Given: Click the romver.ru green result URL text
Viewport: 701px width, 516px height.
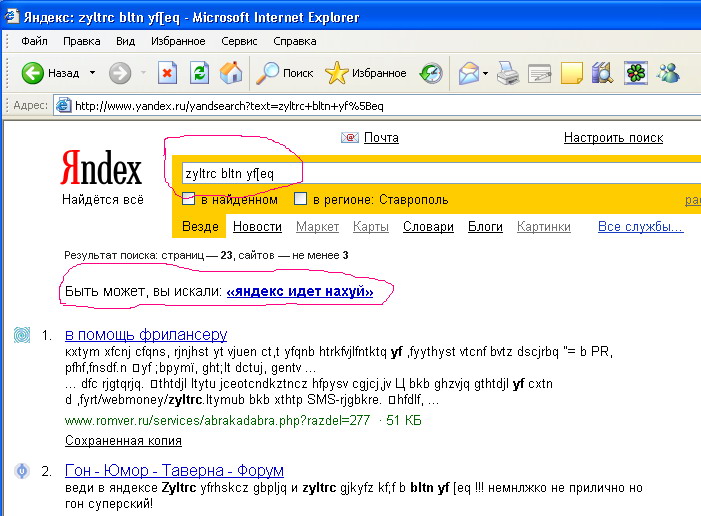Looking at the screenshot, I should (217, 420).
